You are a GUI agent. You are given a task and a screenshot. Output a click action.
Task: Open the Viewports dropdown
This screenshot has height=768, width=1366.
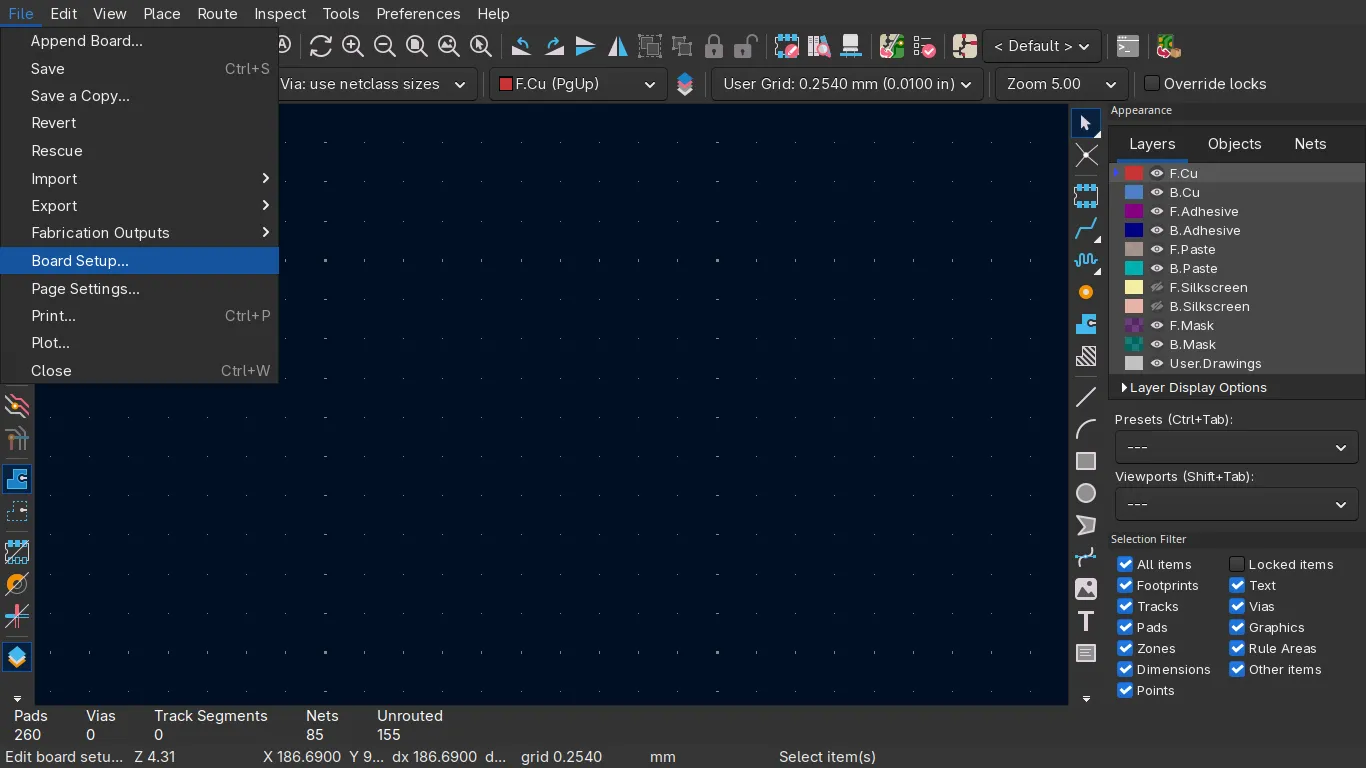click(x=1236, y=504)
